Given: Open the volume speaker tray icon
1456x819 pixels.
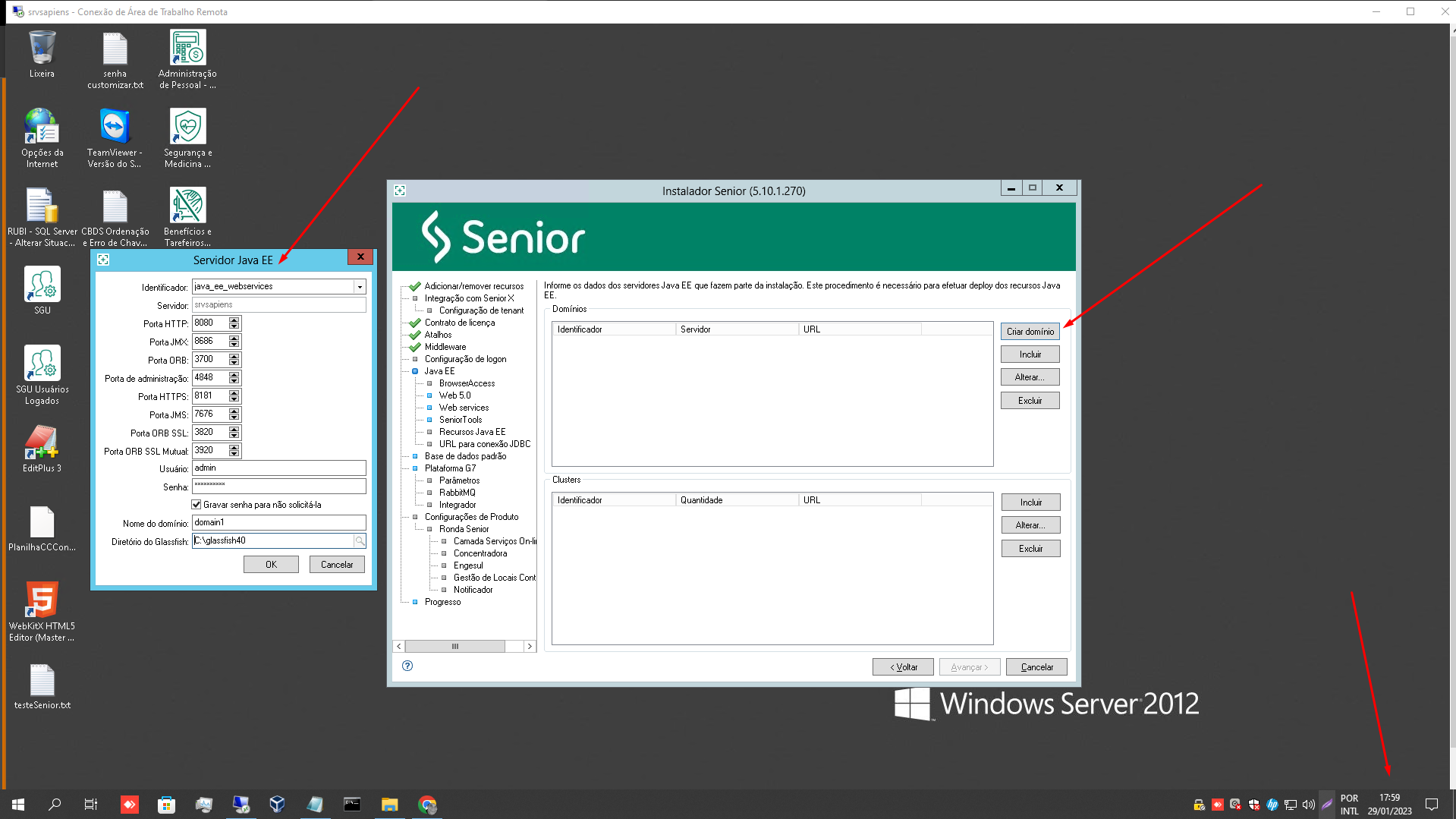Looking at the screenshot, I should 1309,805.
